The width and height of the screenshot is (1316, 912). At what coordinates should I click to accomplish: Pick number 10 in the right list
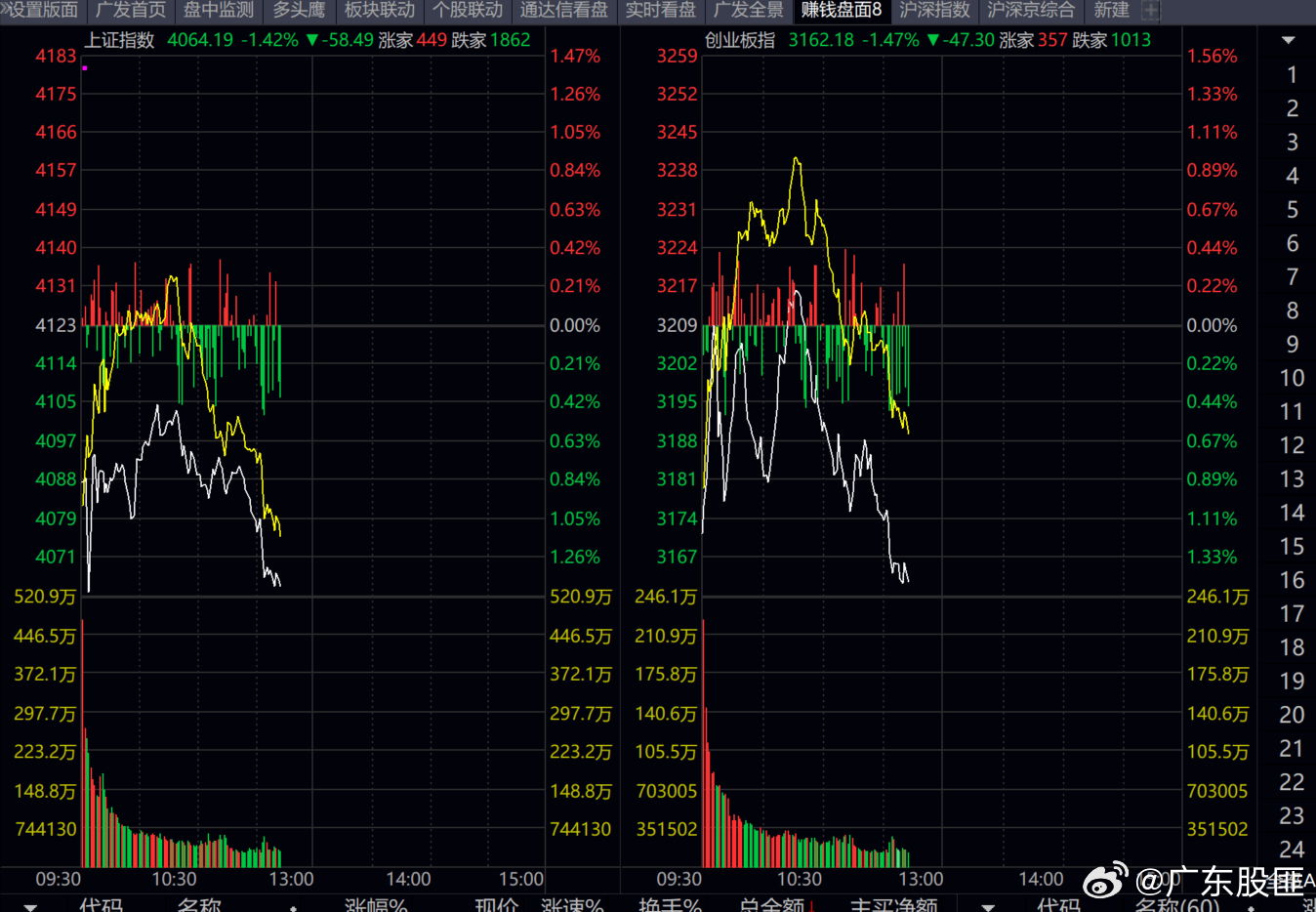1292,378
